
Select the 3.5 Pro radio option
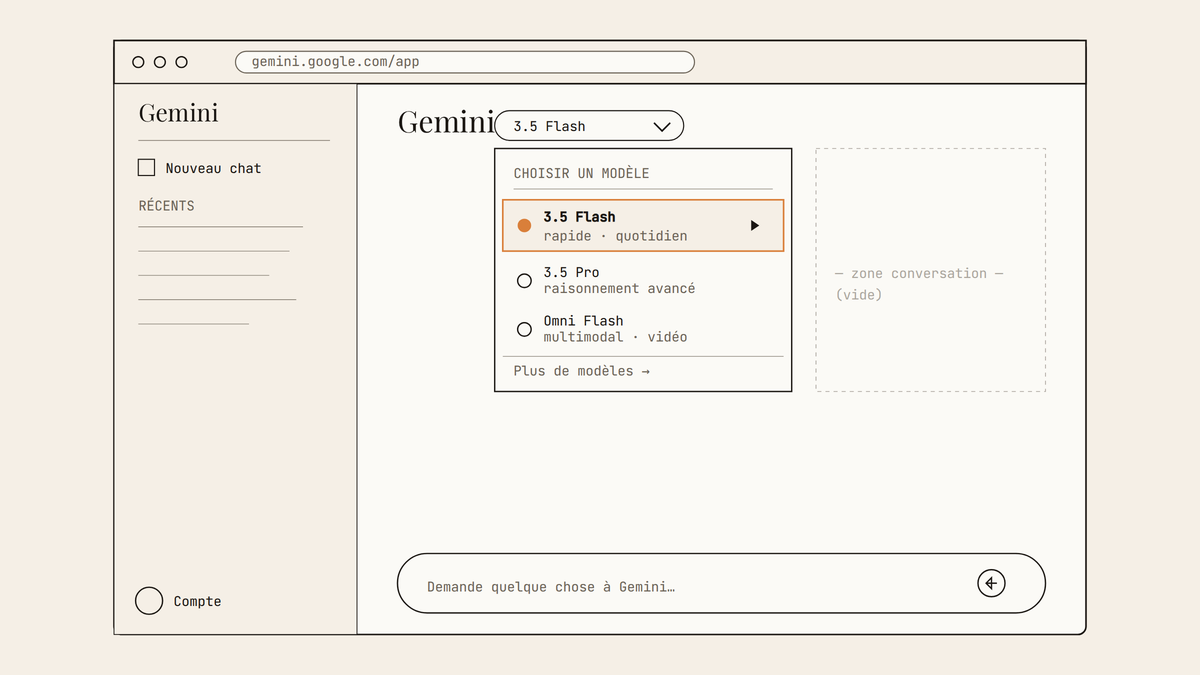(x=524, y=280)
